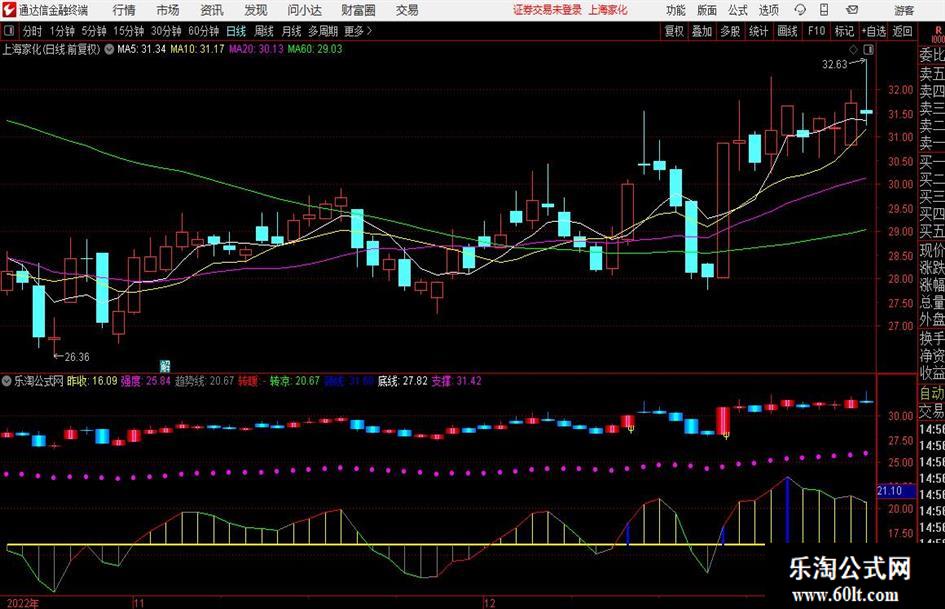Open the 市场 menu
Screen dimensions: 945x609
168,10
